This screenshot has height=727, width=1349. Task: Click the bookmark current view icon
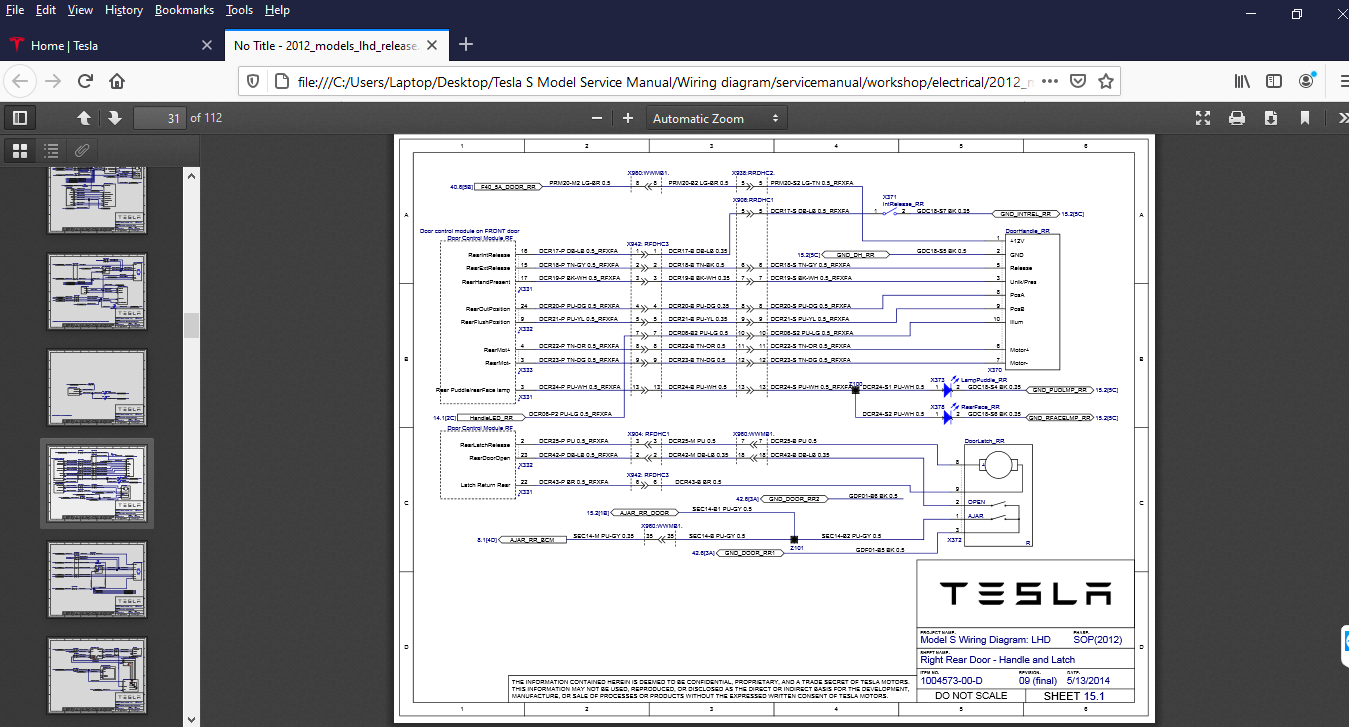(x=1305, y=118)
